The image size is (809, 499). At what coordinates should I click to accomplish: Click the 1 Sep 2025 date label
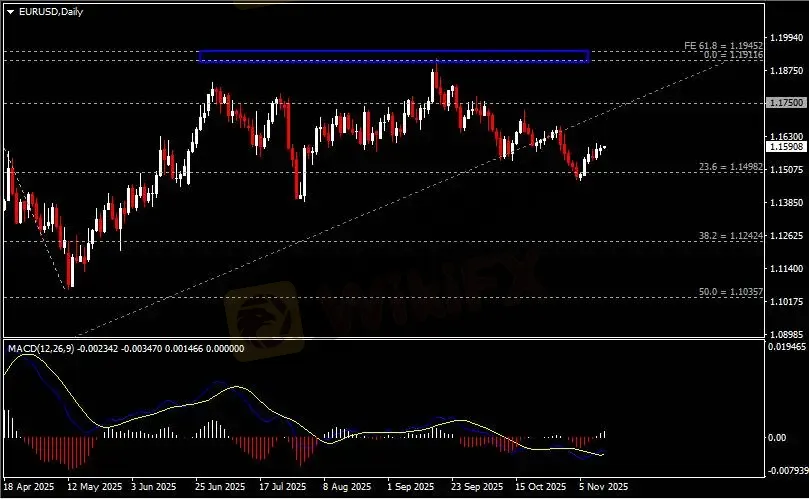411,487
